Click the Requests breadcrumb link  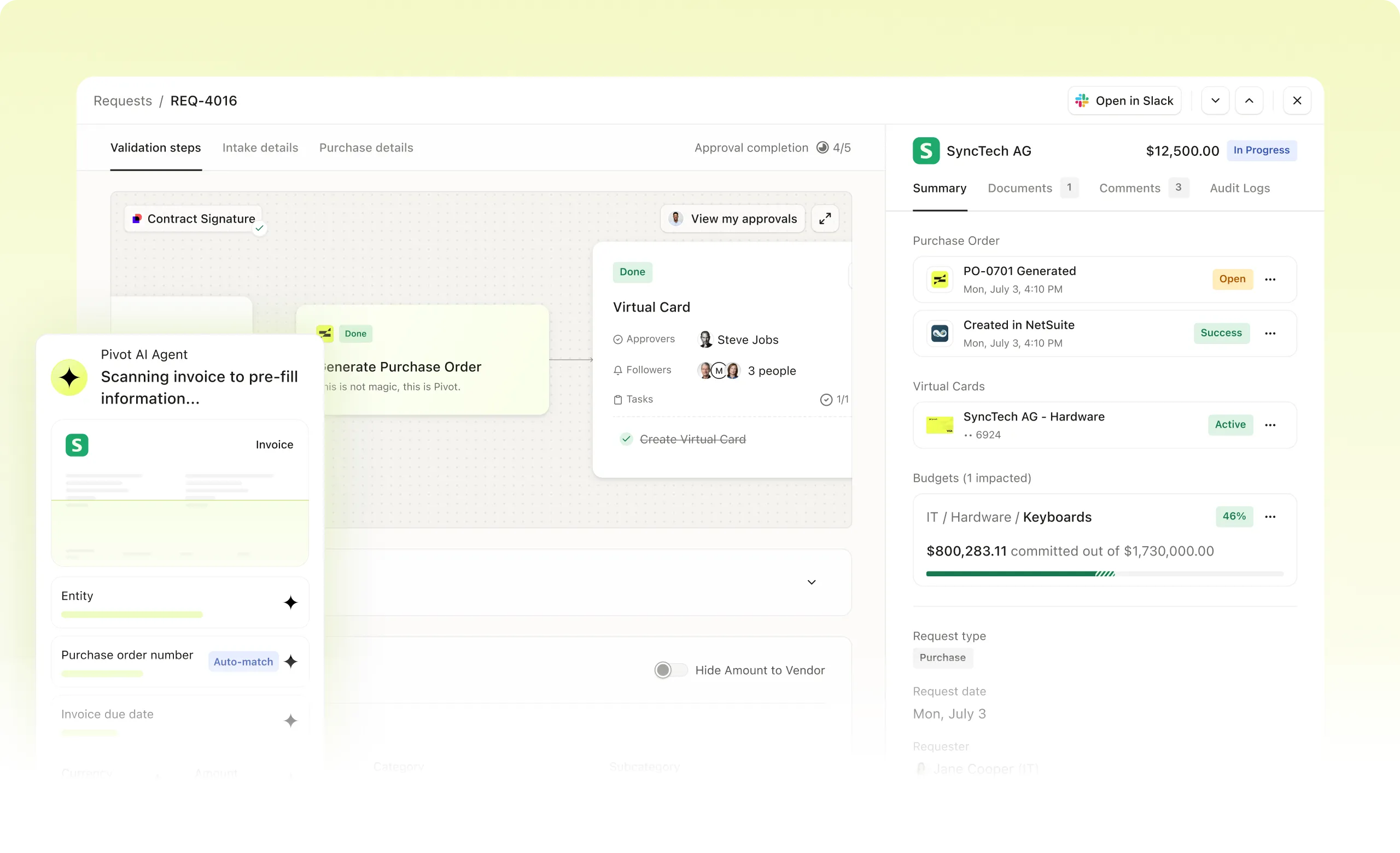click(122, 101)
